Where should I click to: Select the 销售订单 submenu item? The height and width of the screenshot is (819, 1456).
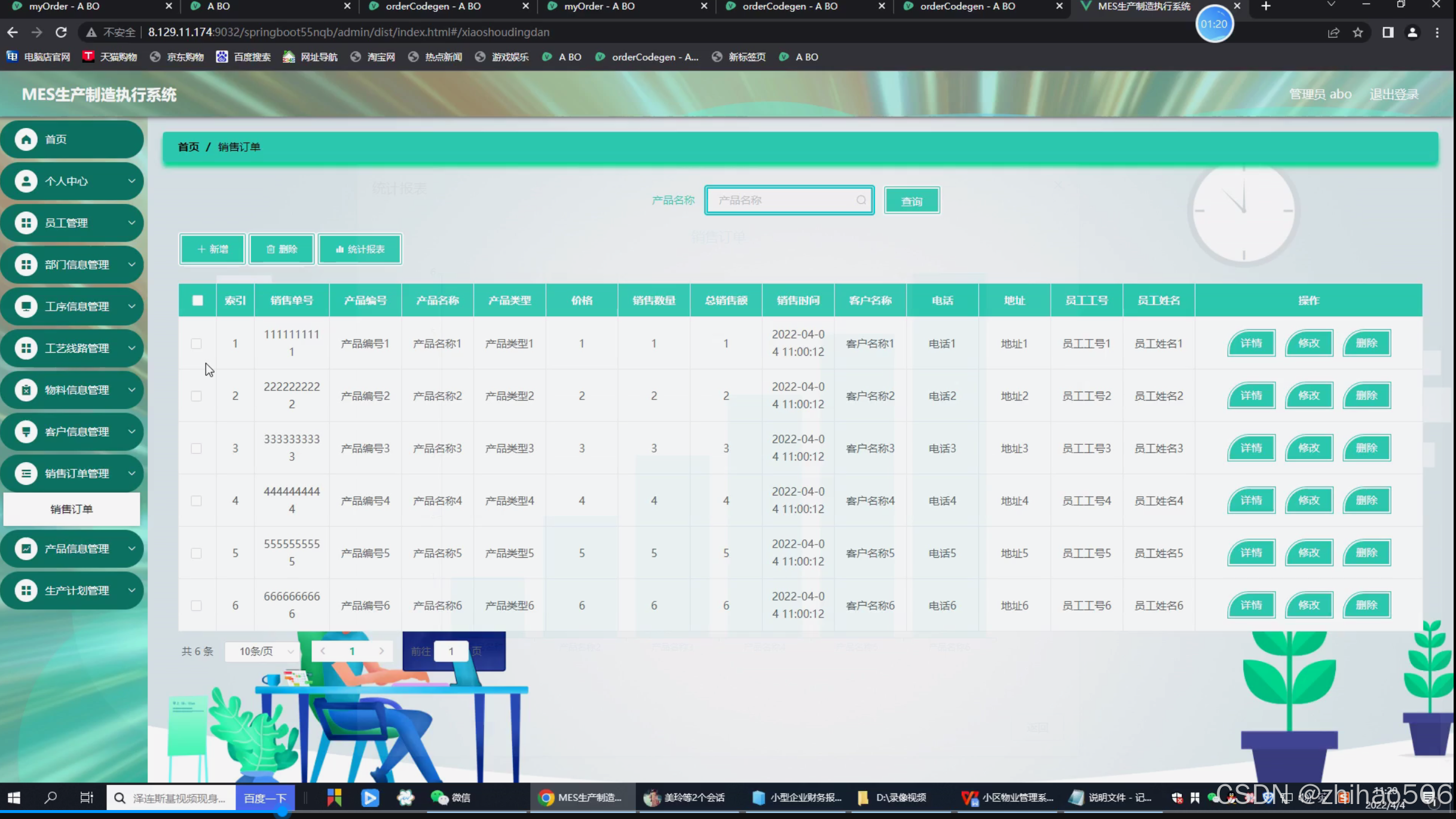72,509
